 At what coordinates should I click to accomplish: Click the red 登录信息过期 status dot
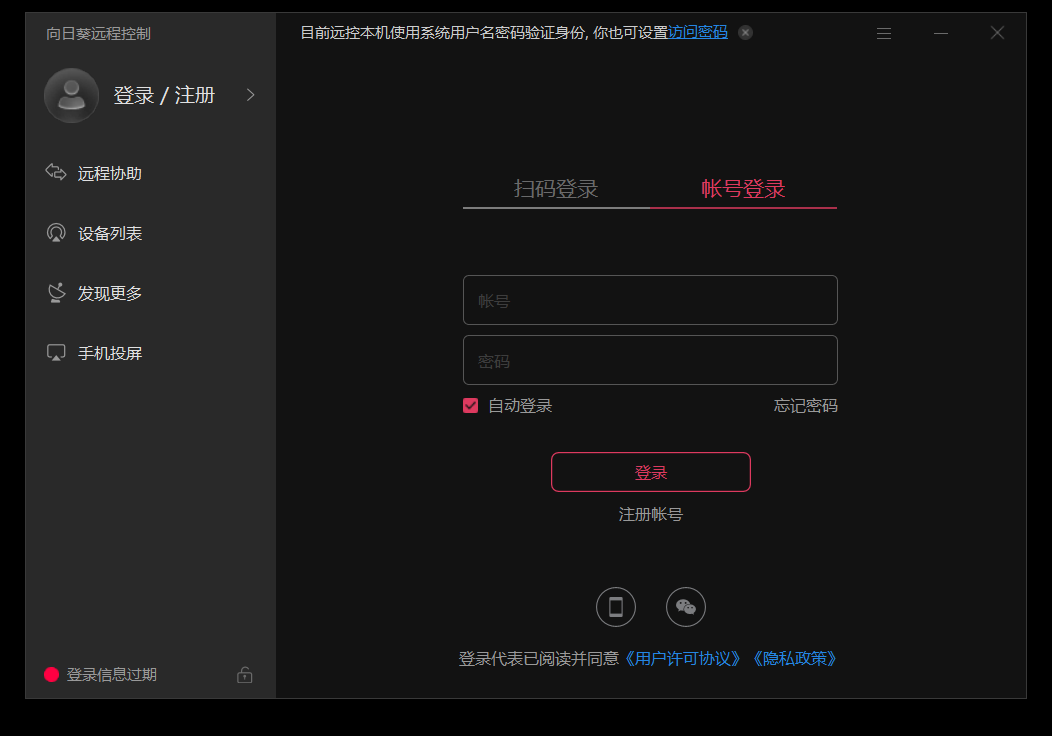tap(52, 674)
